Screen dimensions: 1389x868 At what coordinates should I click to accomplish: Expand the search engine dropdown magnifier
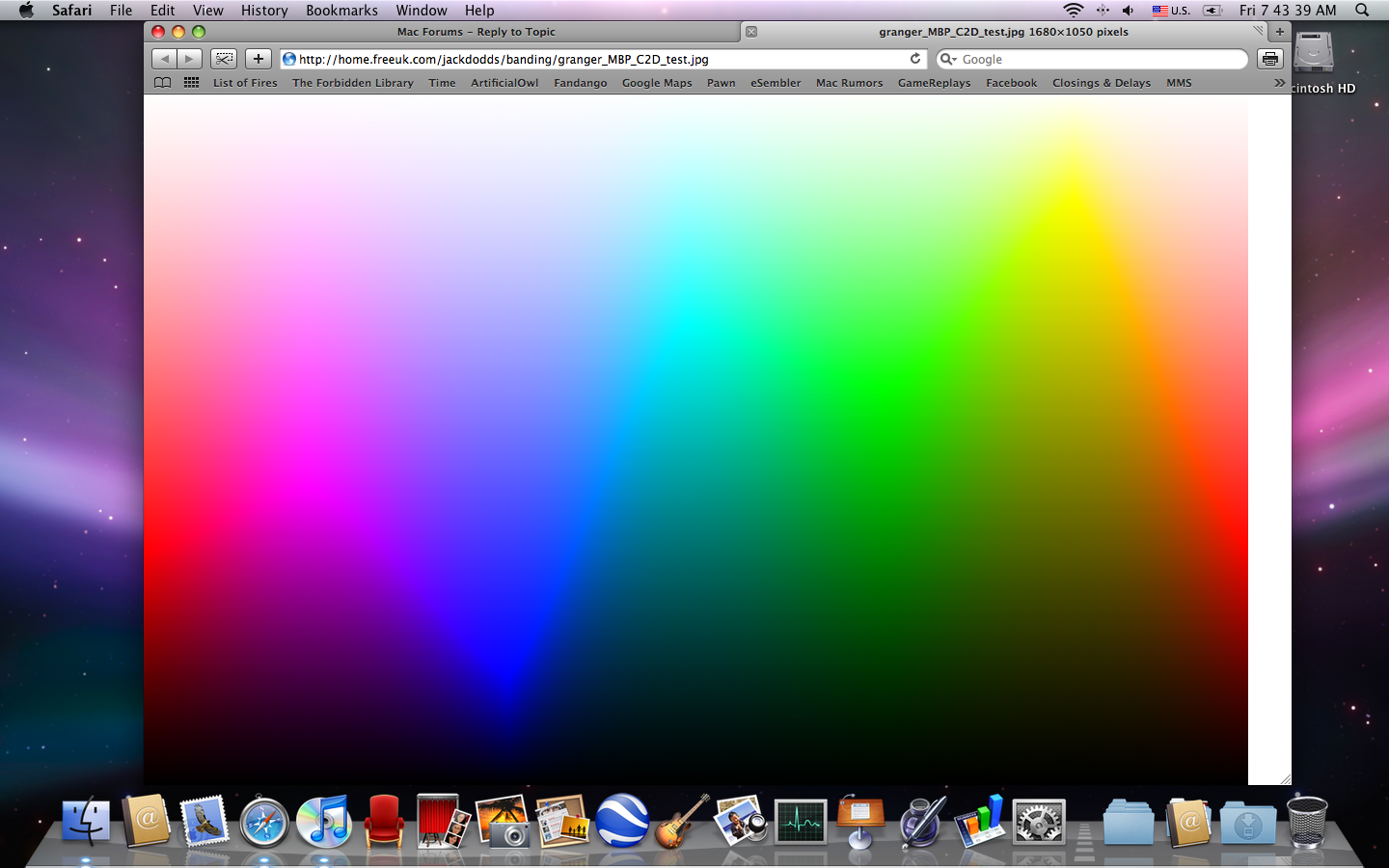[x=948, y=59]
